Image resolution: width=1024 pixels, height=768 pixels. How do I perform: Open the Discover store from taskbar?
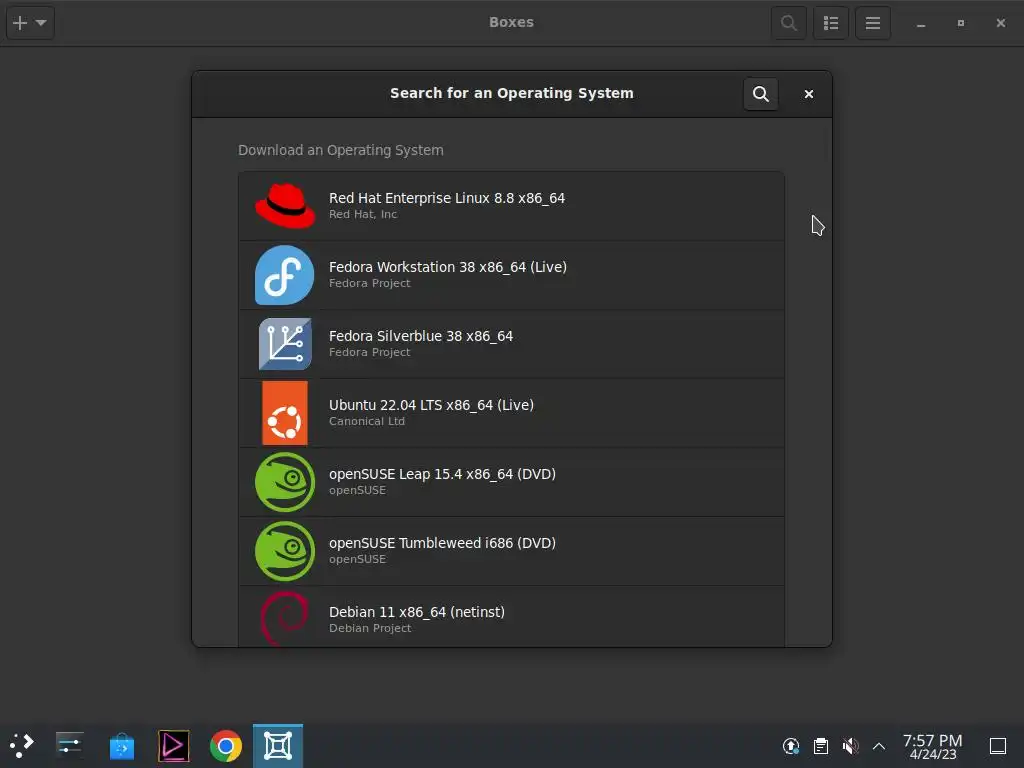coord(121,745)
